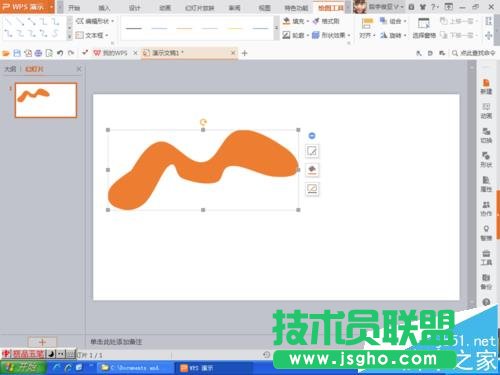Image resolution: width=500 pixels, height=375 pixels.
Task: Open the 编辑形状 (Edit Shape) dropdown
Action: 95,21
